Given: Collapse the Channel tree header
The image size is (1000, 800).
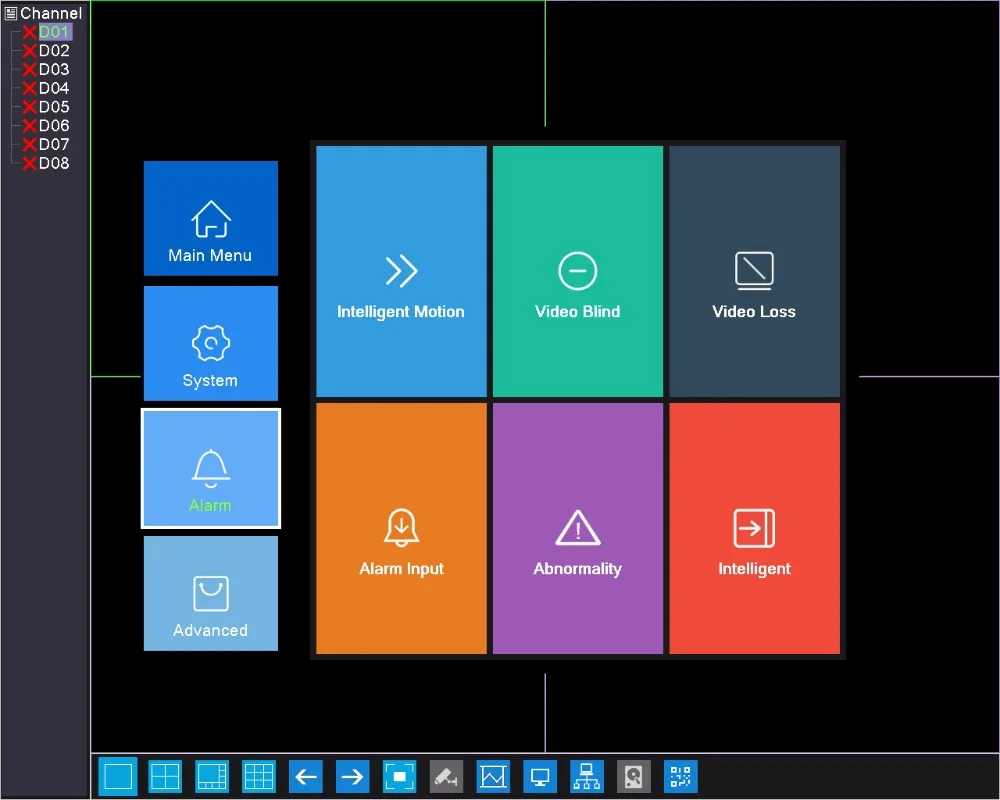Looking at the screenshot, I should tap(11, 13).
